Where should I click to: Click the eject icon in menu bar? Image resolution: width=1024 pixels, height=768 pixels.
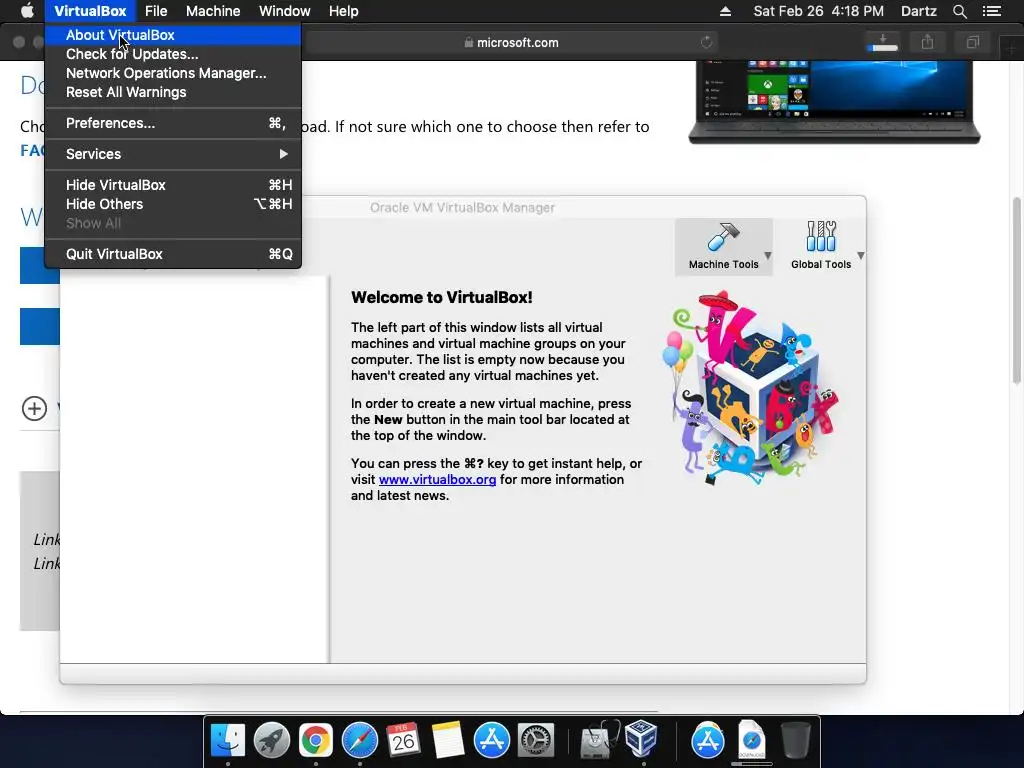click(725, 11)
